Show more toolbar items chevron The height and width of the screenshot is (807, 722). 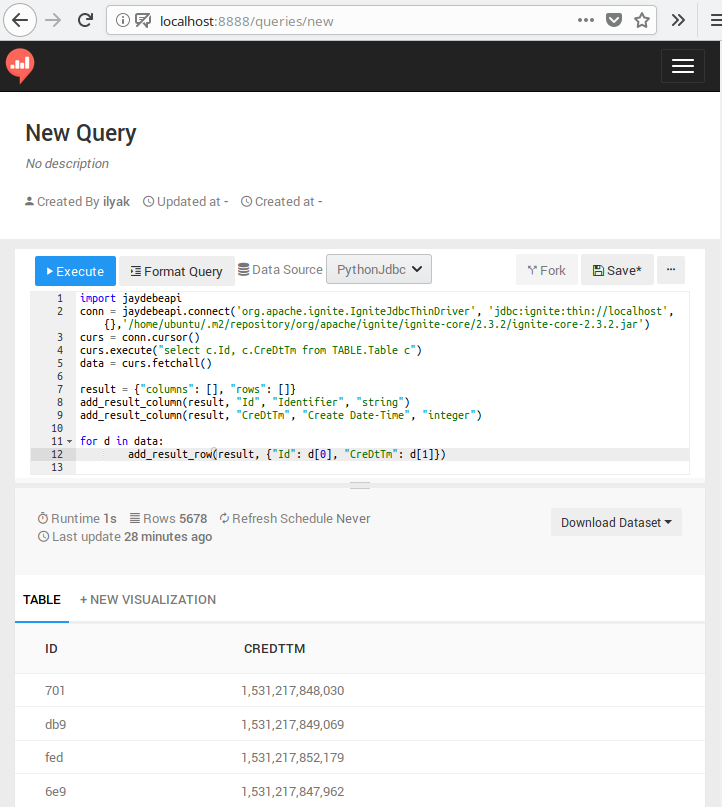coord(678,21)
